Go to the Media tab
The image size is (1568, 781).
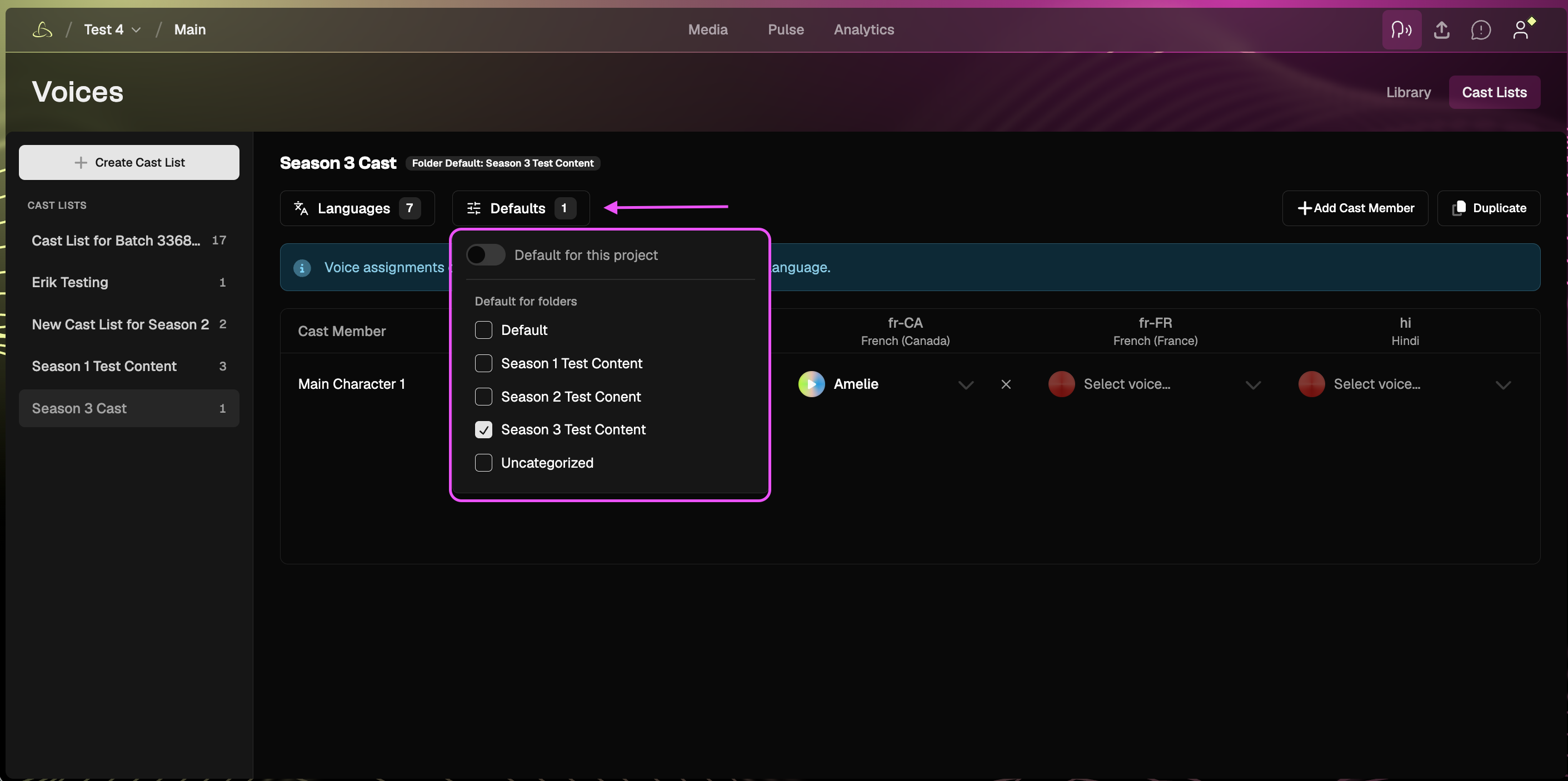[707, 29]
